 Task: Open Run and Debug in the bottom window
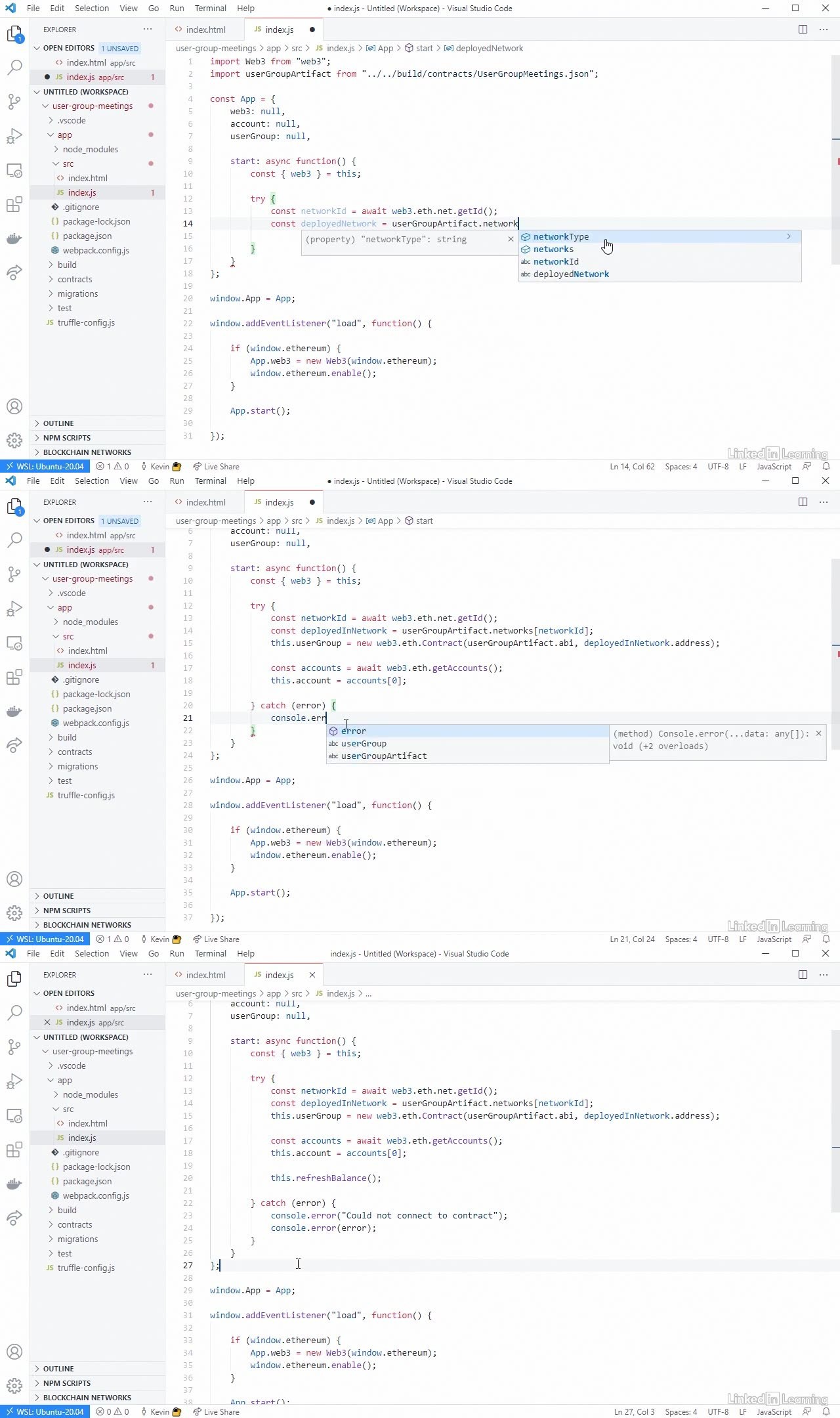(14, 1081)
